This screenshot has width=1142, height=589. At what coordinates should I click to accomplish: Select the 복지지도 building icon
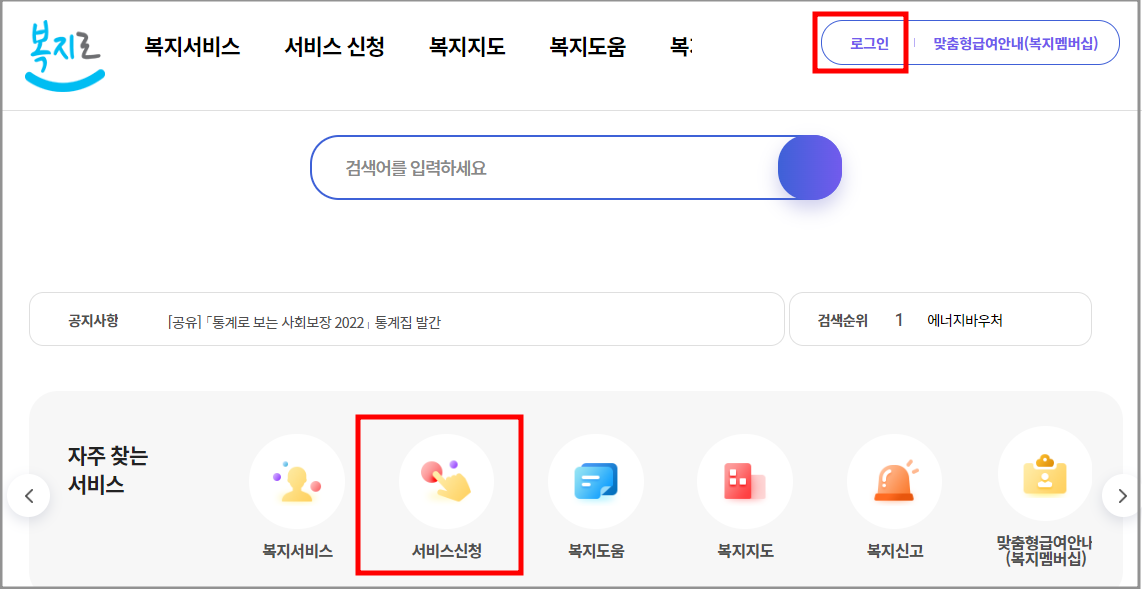point(745,480)
